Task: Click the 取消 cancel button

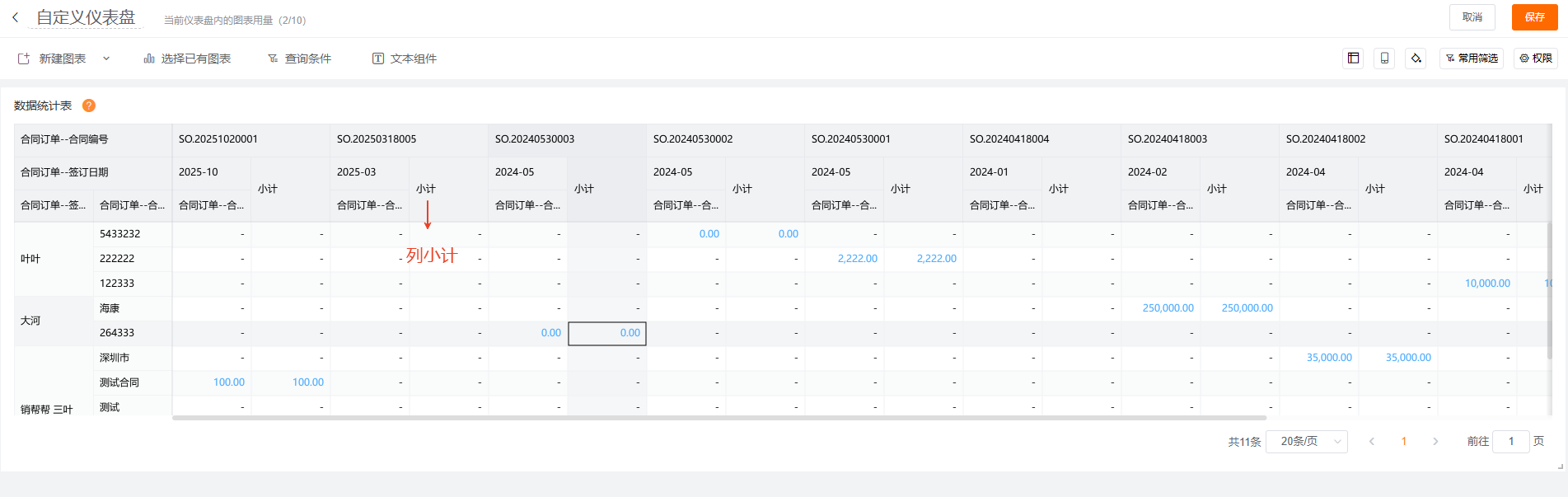Action: 1472,17
